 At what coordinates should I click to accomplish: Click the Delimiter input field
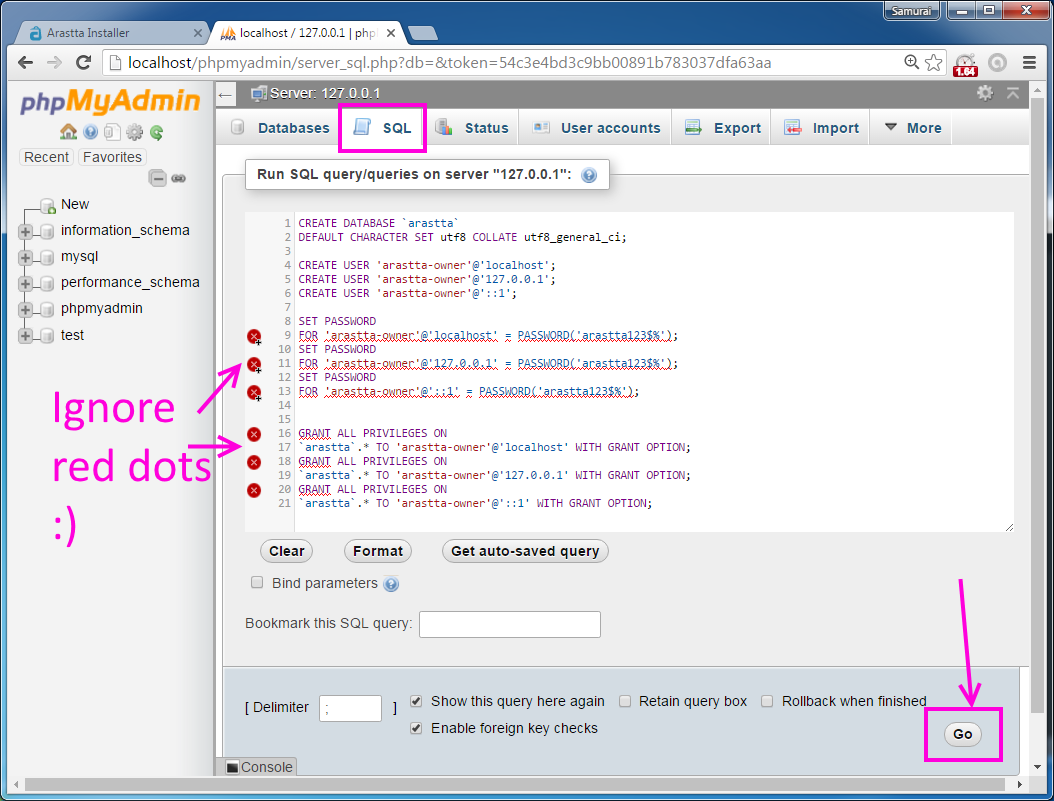coord(350,708)
